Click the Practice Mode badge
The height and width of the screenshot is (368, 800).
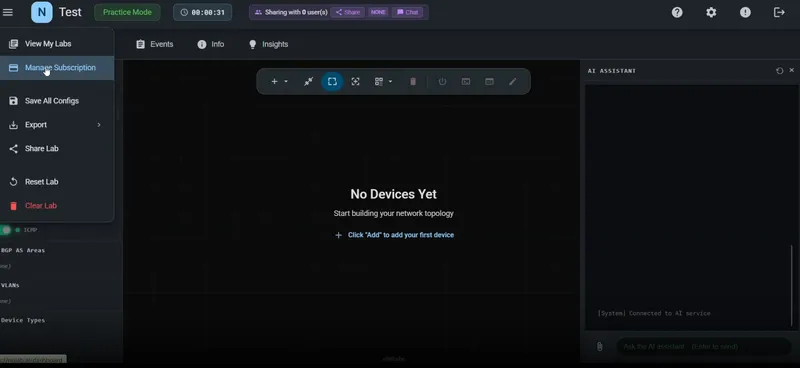(x=127, y=12)
